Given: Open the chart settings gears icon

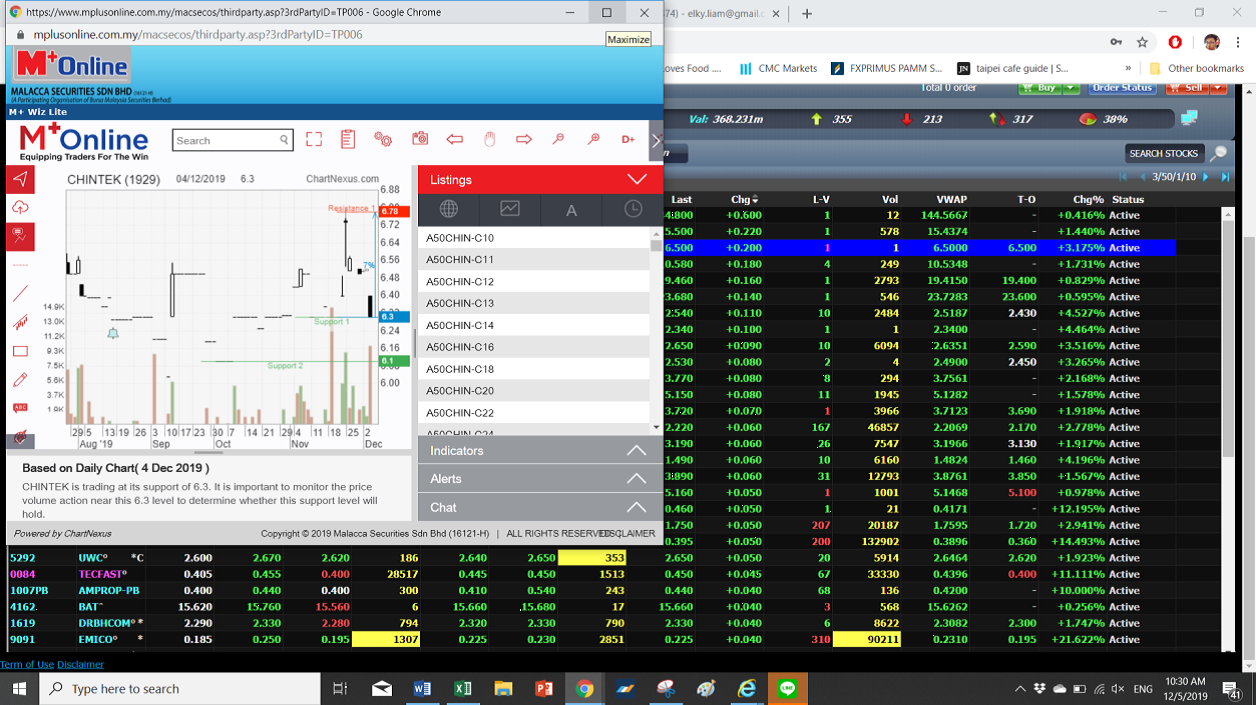Looking at the screenshot, I should point(382,140).
